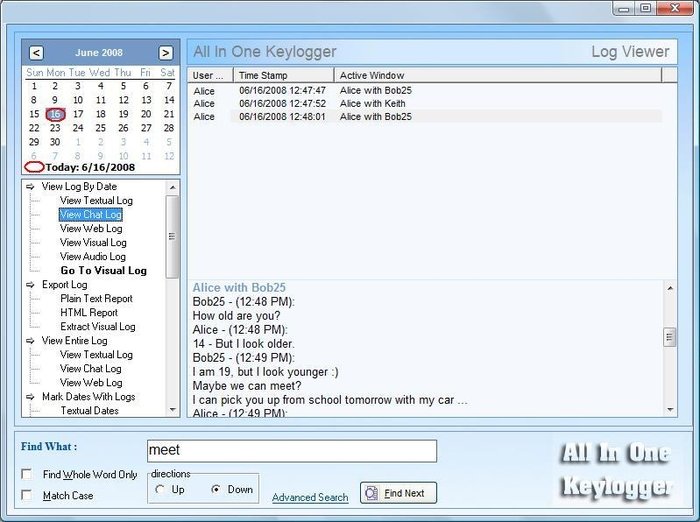This screenshot has height=522, width=700.
Task: Sort log list by Time Stamp column
Action: (x=283, y=75)
